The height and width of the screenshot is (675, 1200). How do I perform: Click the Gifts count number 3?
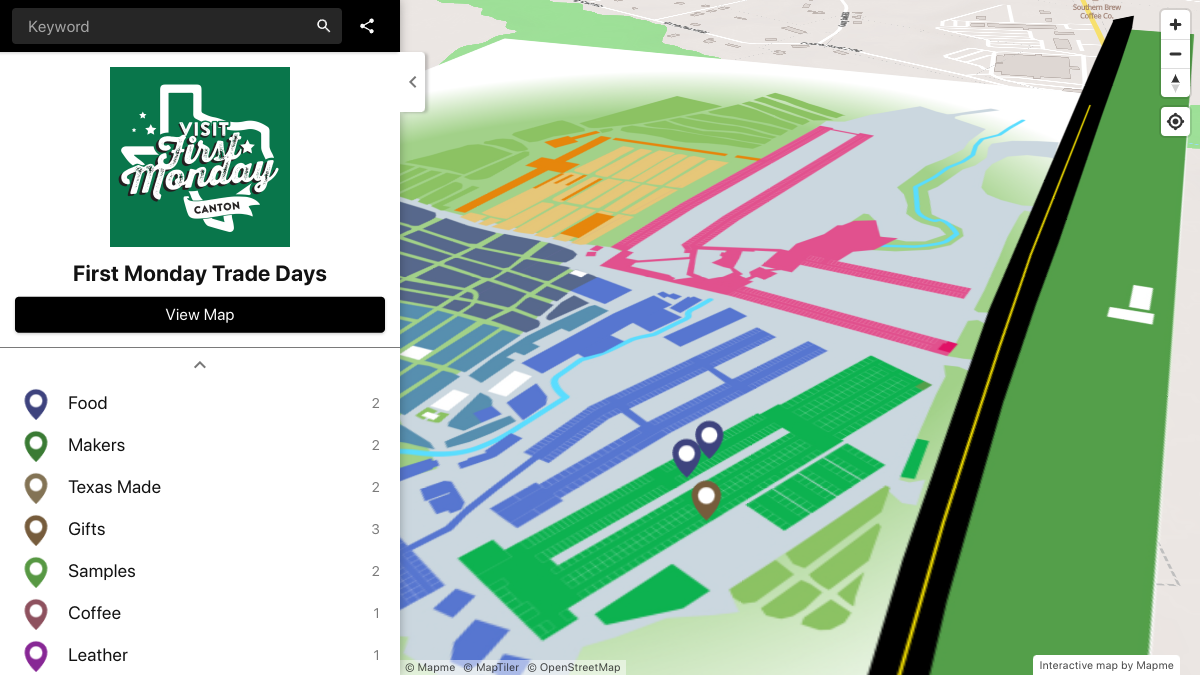coord(376,530)
